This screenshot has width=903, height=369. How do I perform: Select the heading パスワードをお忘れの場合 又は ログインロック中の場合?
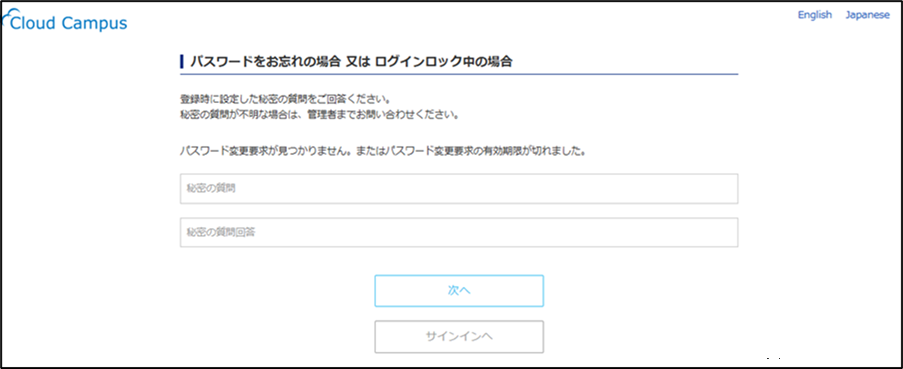pyautogui.click(x=351, y=62)
